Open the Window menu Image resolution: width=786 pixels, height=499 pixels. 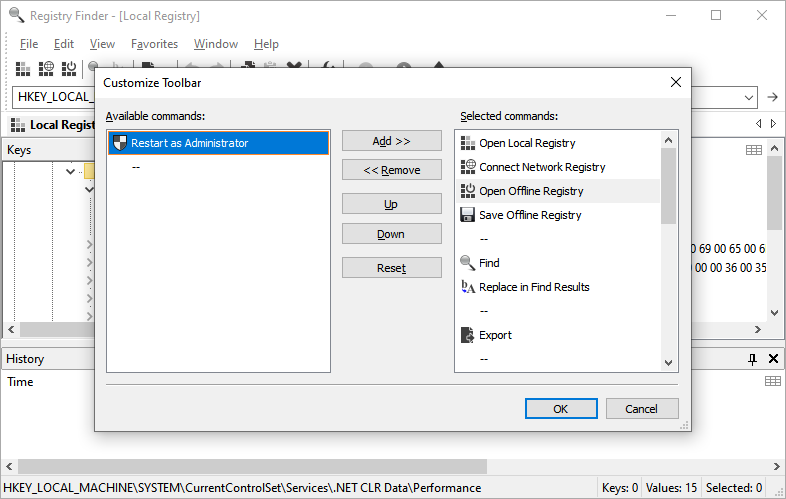click(216, 44)
